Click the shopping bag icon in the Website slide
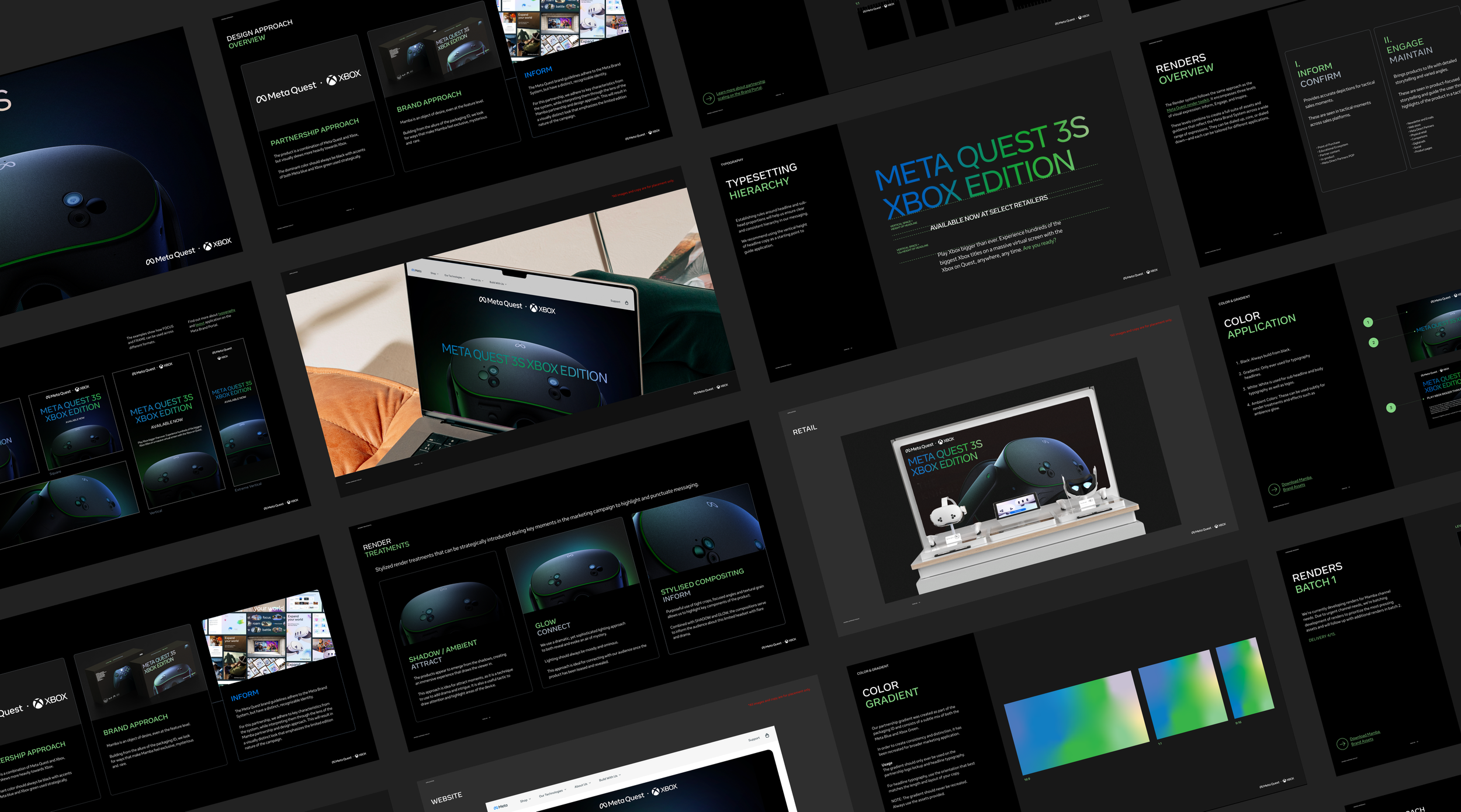 [x=767, y=735]
